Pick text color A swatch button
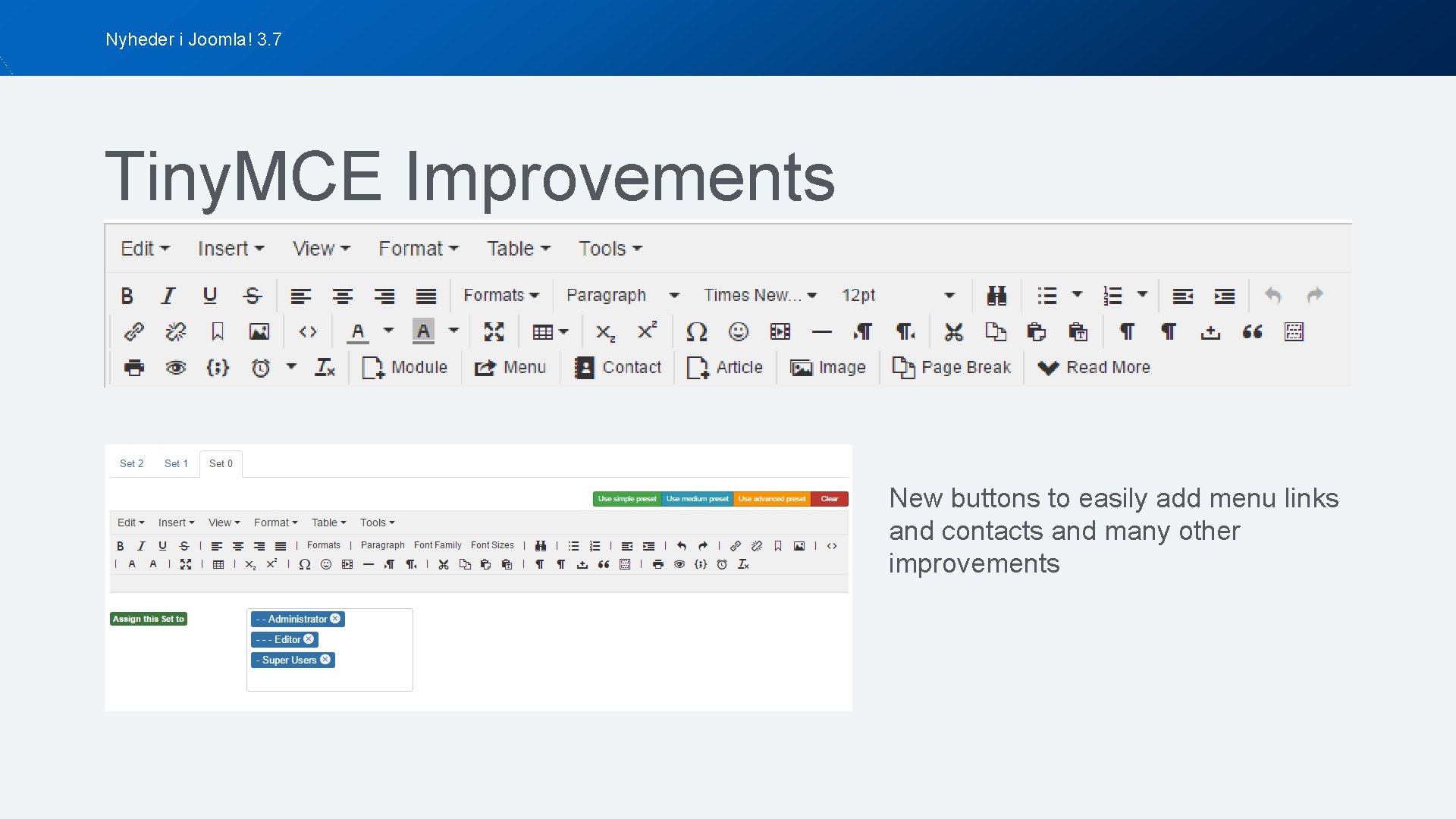Image resolution: width=1456 pixels, height=819 pixels. coord(358,331)
